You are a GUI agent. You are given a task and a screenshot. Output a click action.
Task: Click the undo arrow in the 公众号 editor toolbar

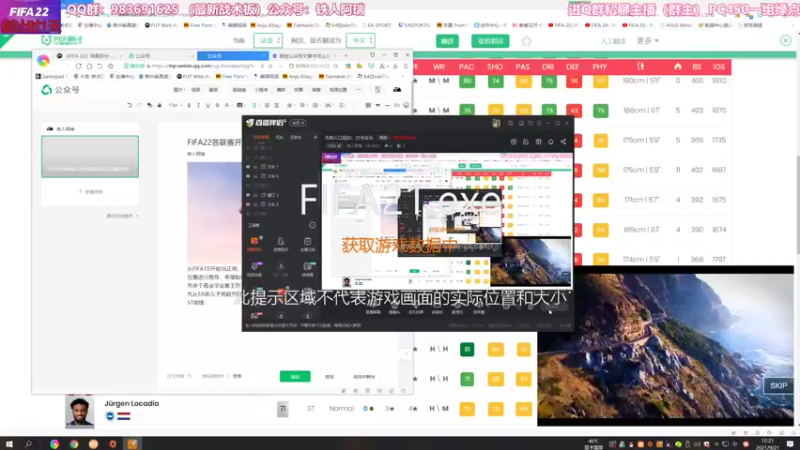coord(129,105)
